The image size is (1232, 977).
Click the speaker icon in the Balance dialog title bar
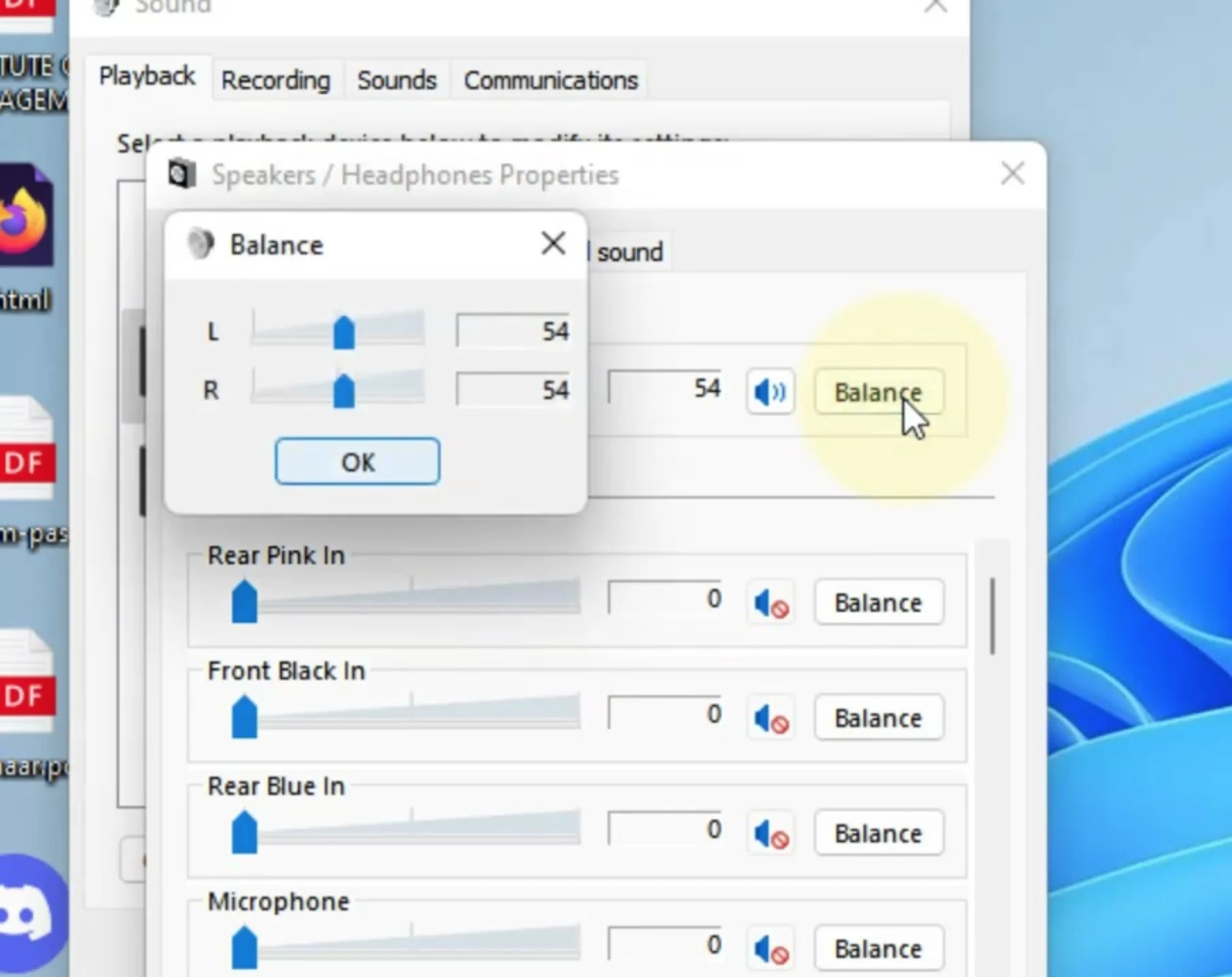click(199, 244)
